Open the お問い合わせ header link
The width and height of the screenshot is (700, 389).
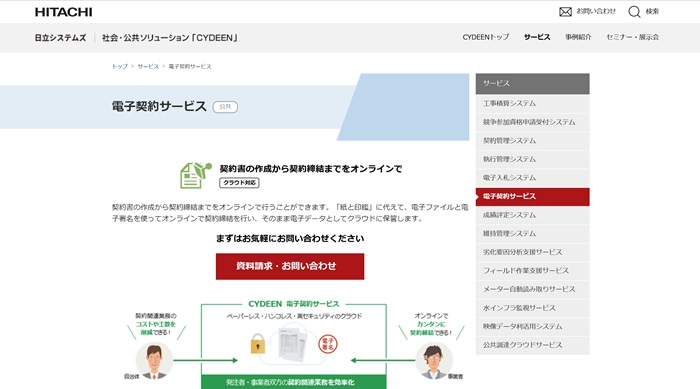pos(596,11)
